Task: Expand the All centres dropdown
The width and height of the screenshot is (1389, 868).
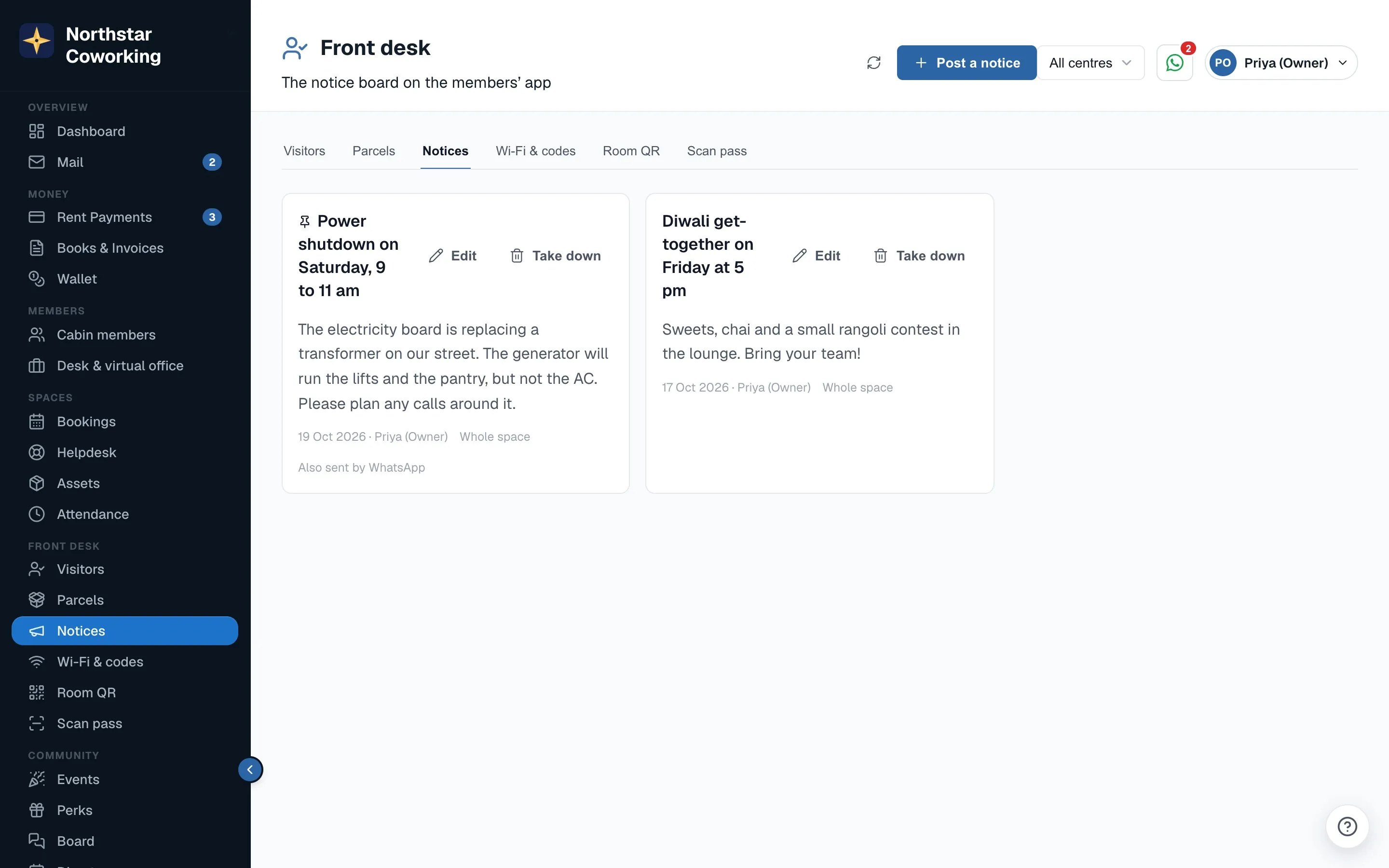Action: [x=1090, y=63]
